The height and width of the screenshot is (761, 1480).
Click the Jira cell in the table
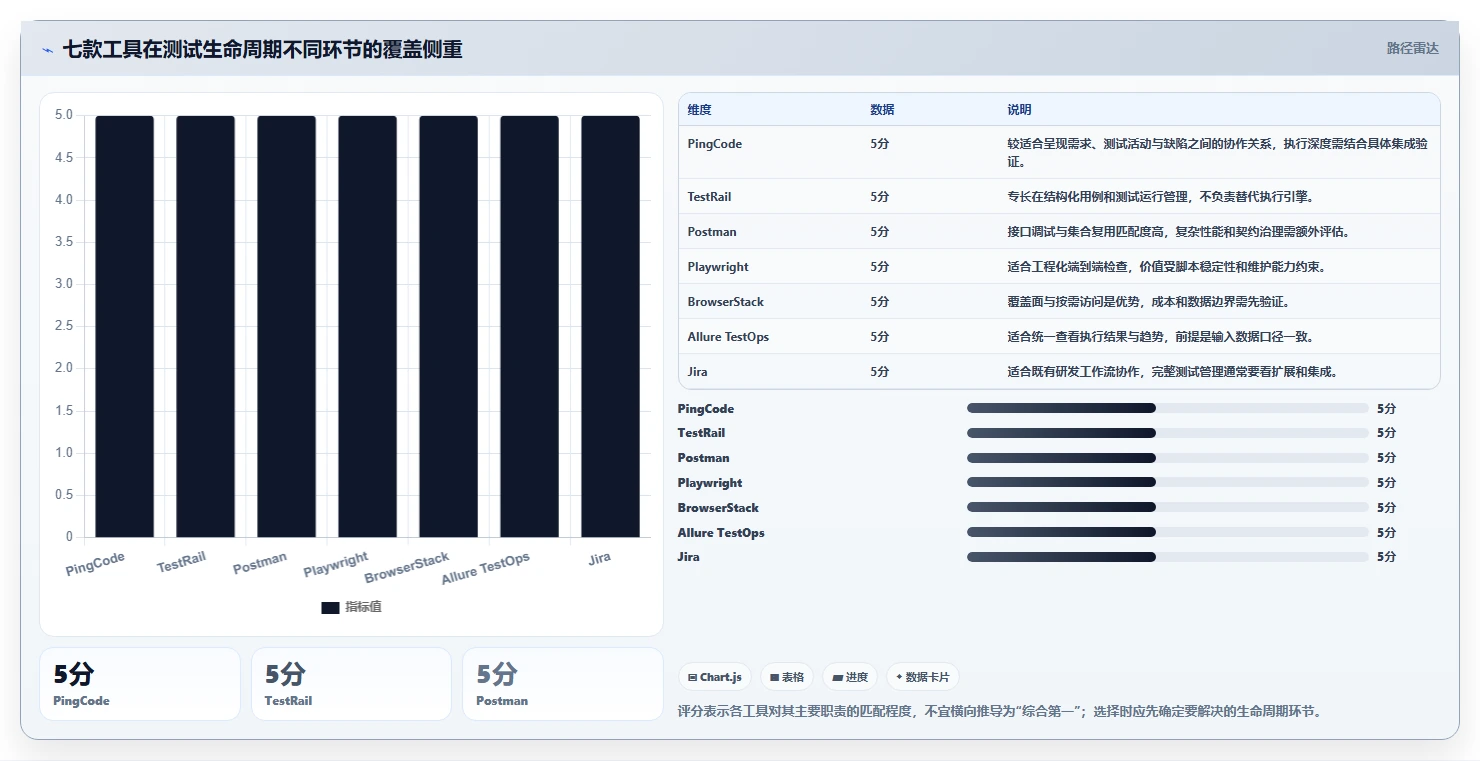click(x=698, y=372)
